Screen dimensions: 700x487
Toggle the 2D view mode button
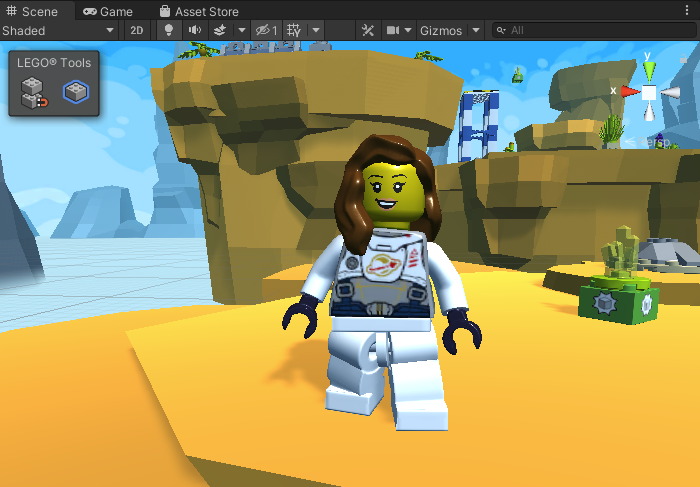(137, 30)
